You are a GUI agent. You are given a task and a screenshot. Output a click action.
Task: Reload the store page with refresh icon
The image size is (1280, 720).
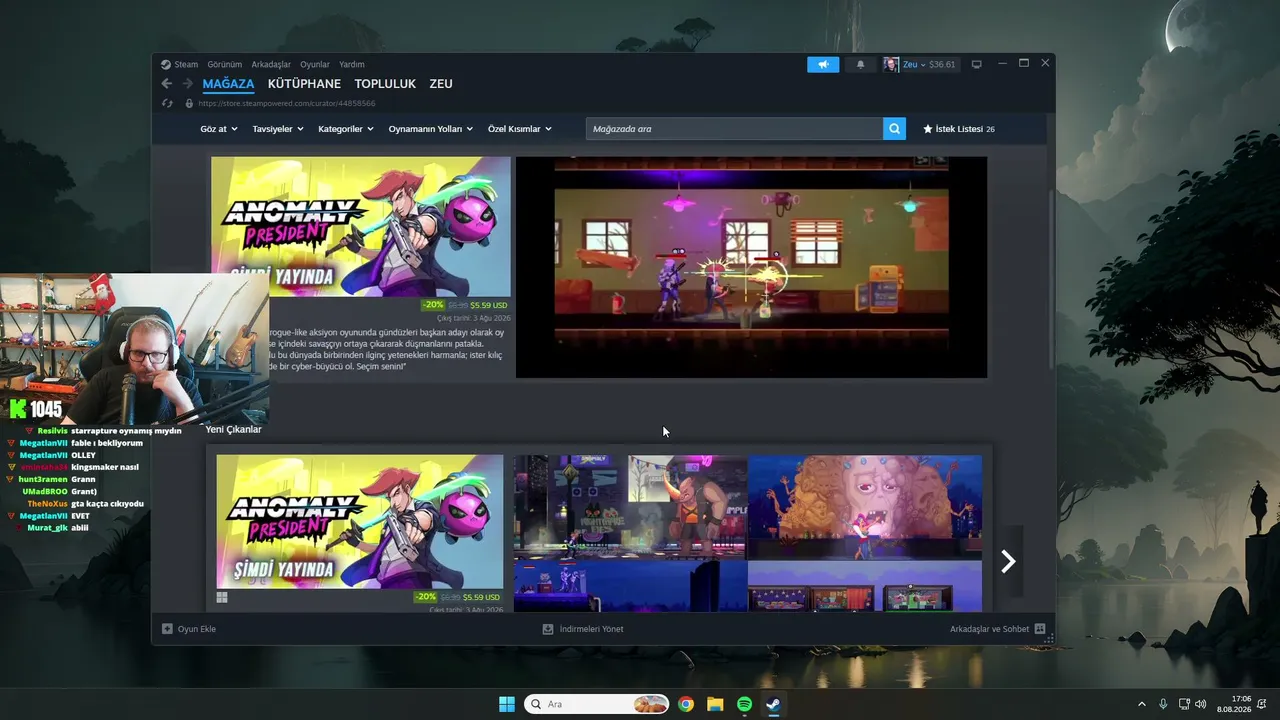pos(167,103)
